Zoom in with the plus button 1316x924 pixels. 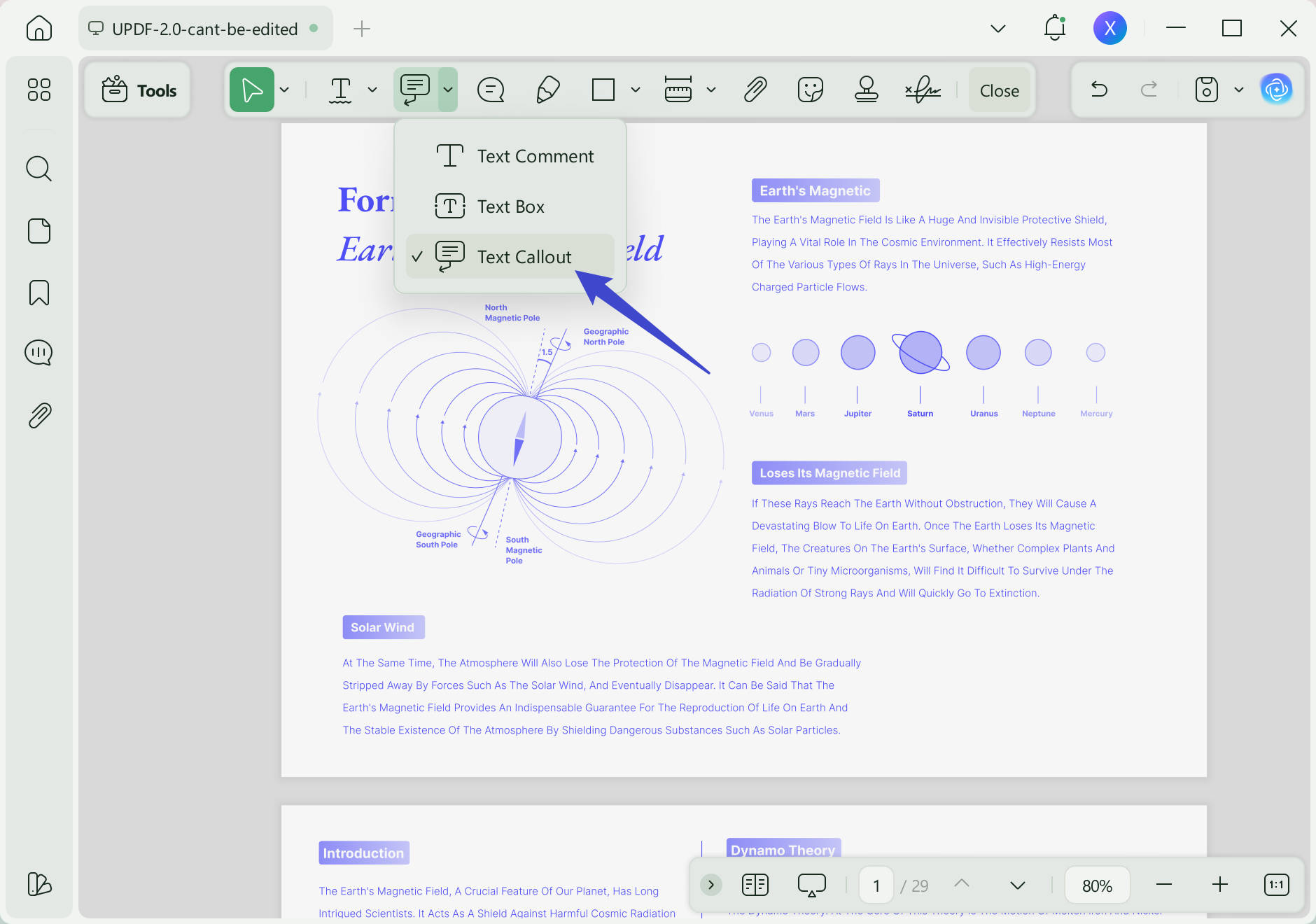tap(1220, 885)
